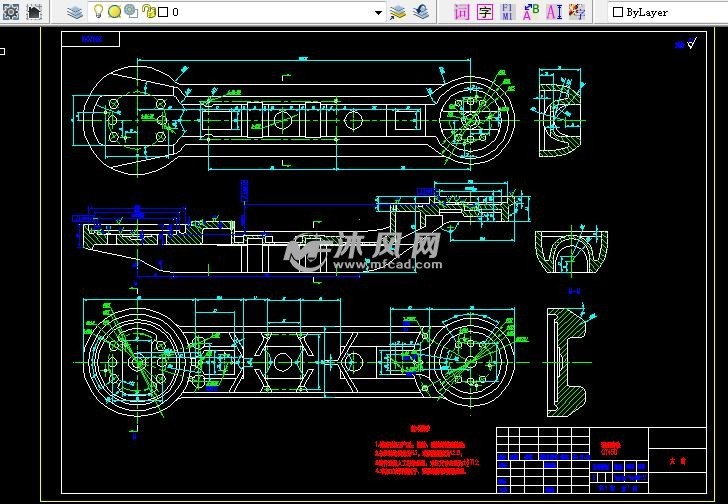Open the Layer Properties Manager stack icon

click(x=76, y=12)
